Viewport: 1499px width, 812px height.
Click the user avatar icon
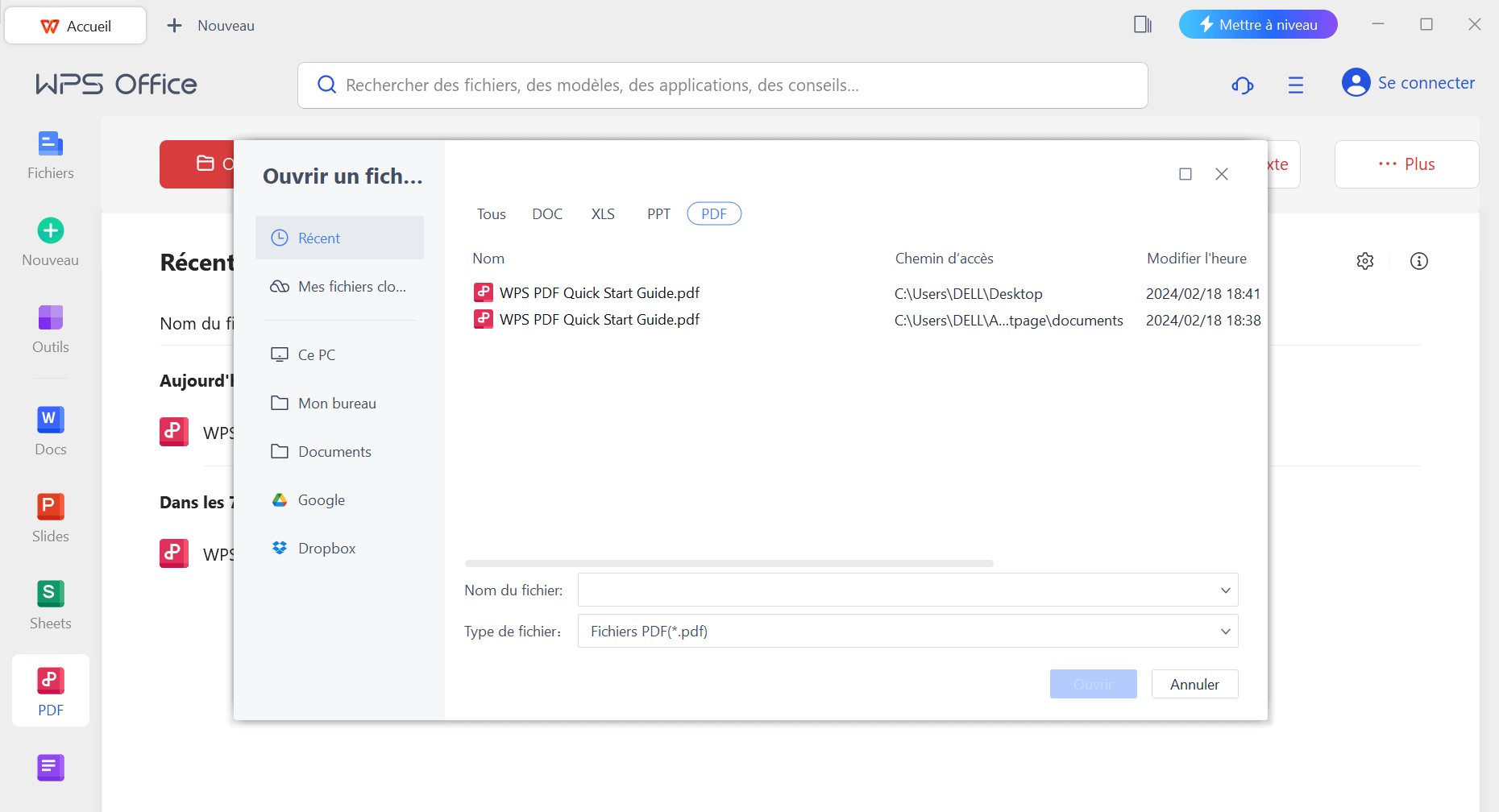pyautogui.click(x=1356, y=82)
